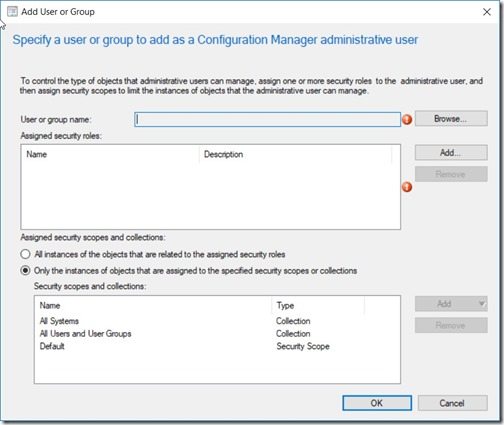The image size is (504, 425).
Task: Sort security roles by Description column
Action: pyautogui.click(x=295, y=154)
